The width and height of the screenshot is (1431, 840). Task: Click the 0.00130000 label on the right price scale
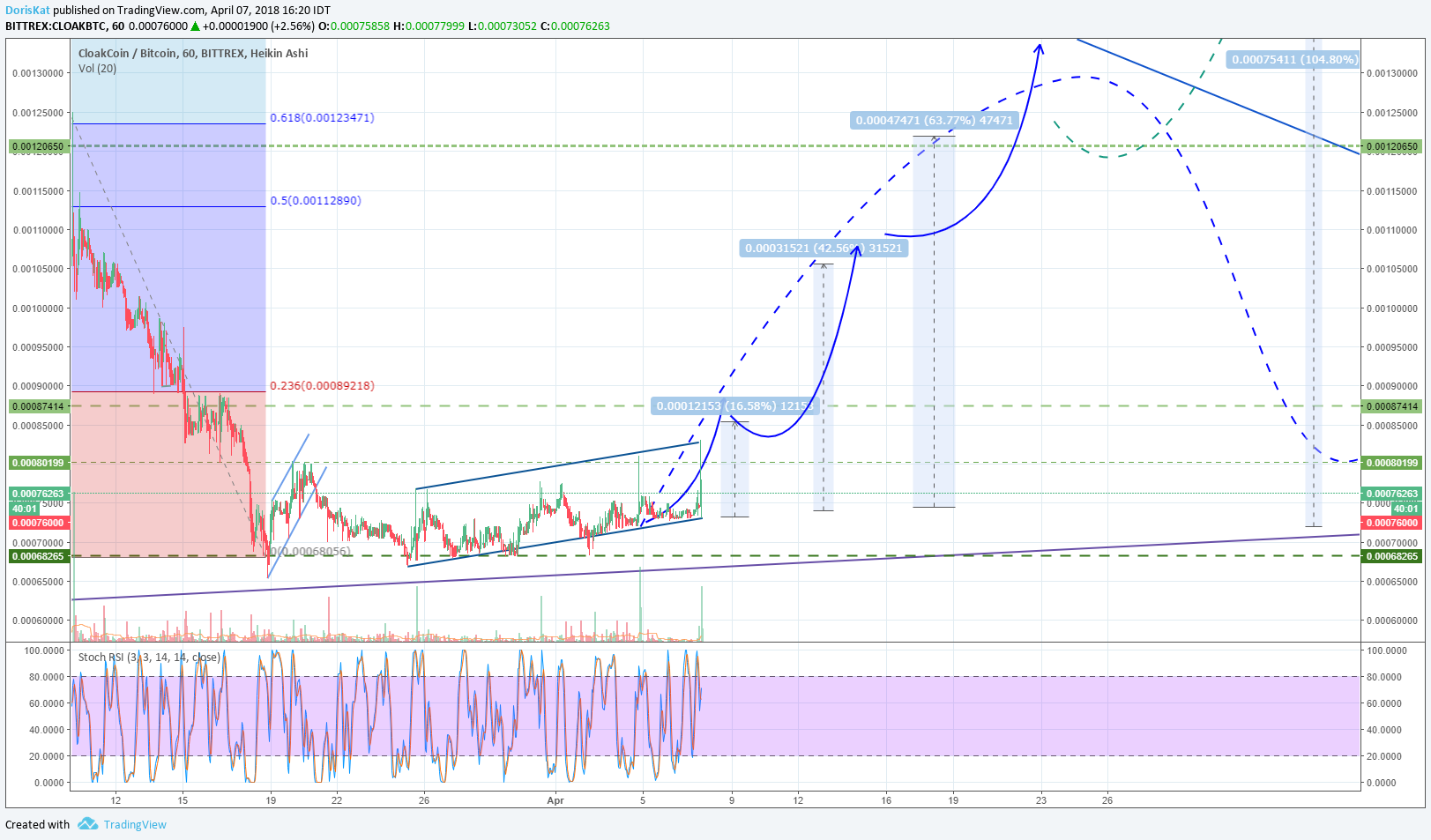(1392, 73)
